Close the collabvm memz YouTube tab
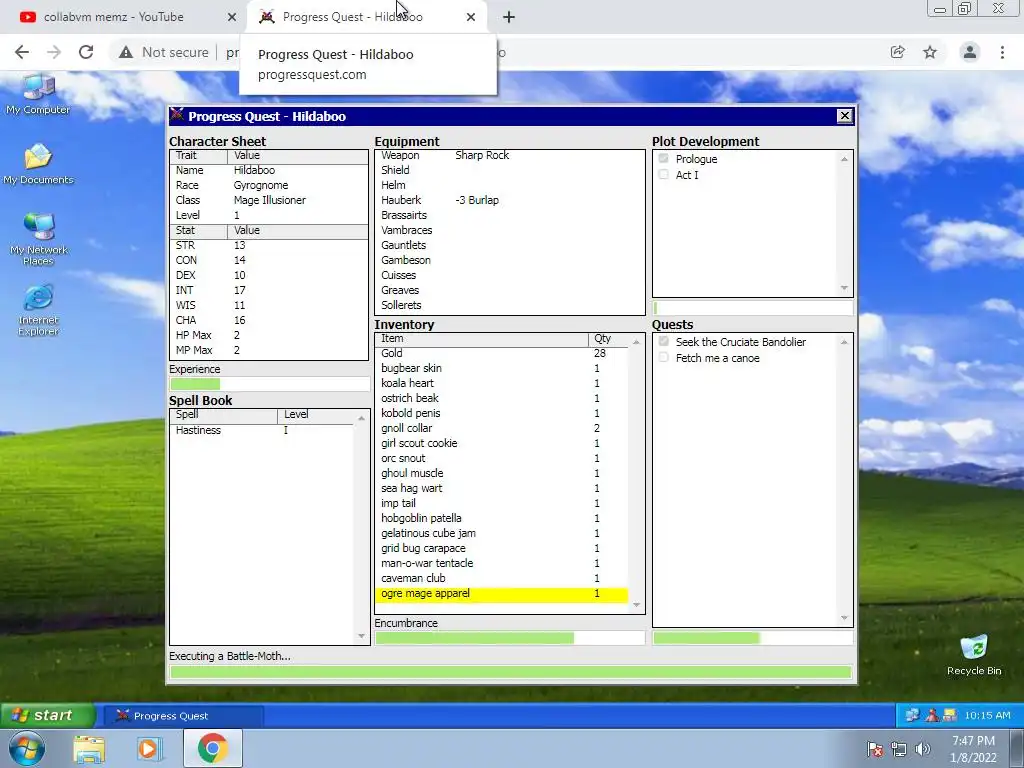 pyautogui.click(x=232, y=17)
